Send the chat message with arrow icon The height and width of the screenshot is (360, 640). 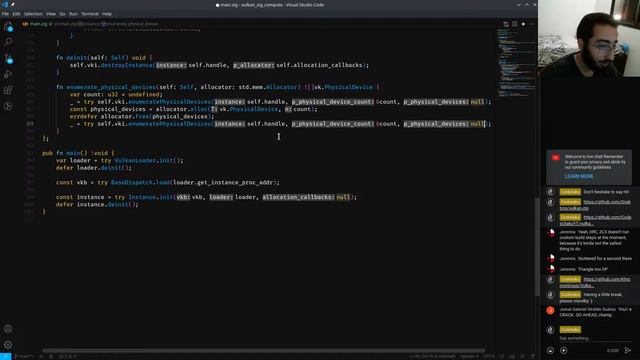click(x=628, y=350)
